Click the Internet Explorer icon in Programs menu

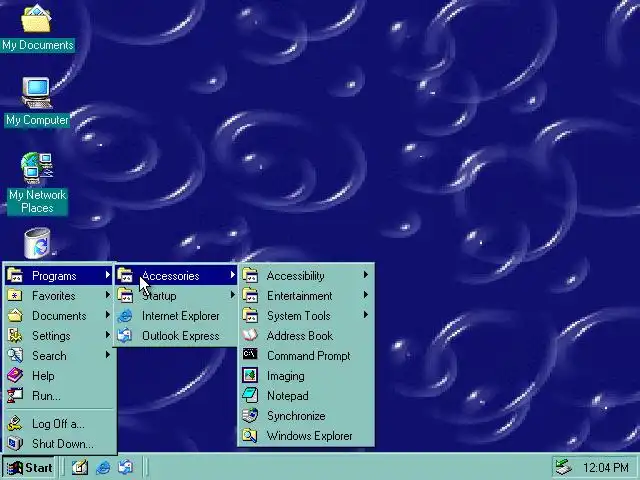(x=125, y=316)
